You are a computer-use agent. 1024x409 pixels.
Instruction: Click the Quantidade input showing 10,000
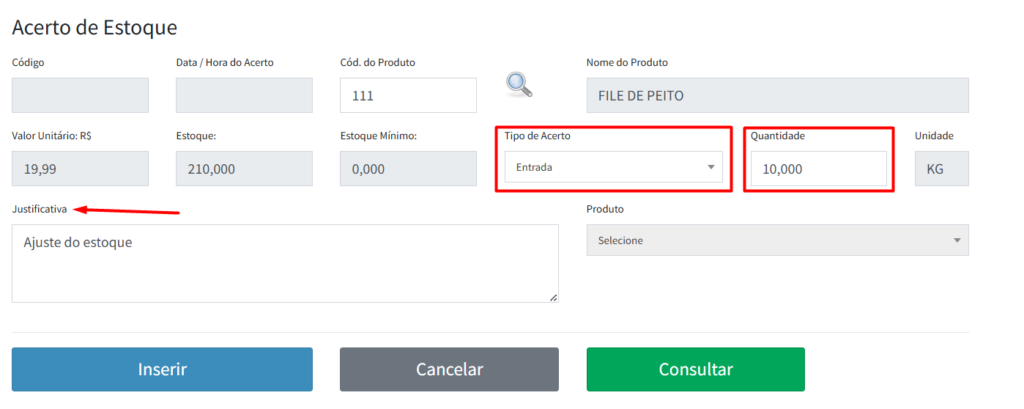coord(818,169)
